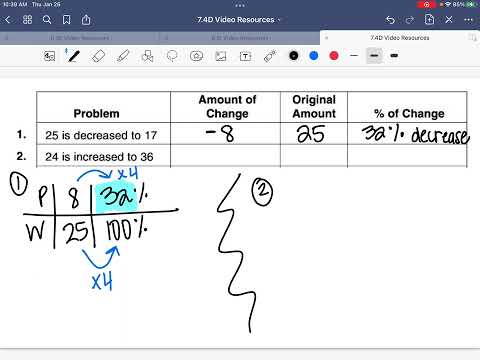The height and width of the screenshot is (360, 480).
Task: Choose the black pen color
Action: pyautogui.click(x=294, y=56)
